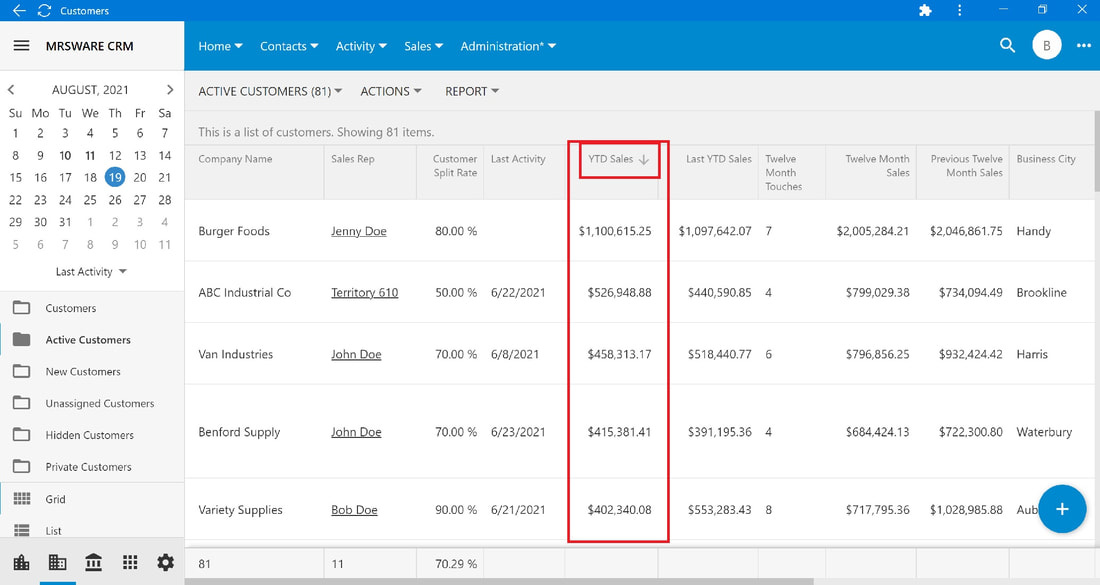Screen dimensions: 1100x585
Task: Open John Doe link for Benford Supply
Action: coord(356,432)
